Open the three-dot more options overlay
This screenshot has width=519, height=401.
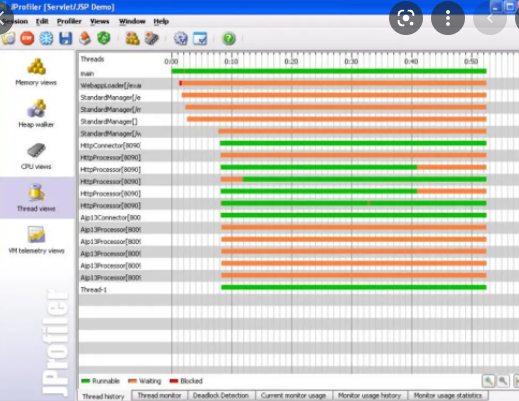448,18
